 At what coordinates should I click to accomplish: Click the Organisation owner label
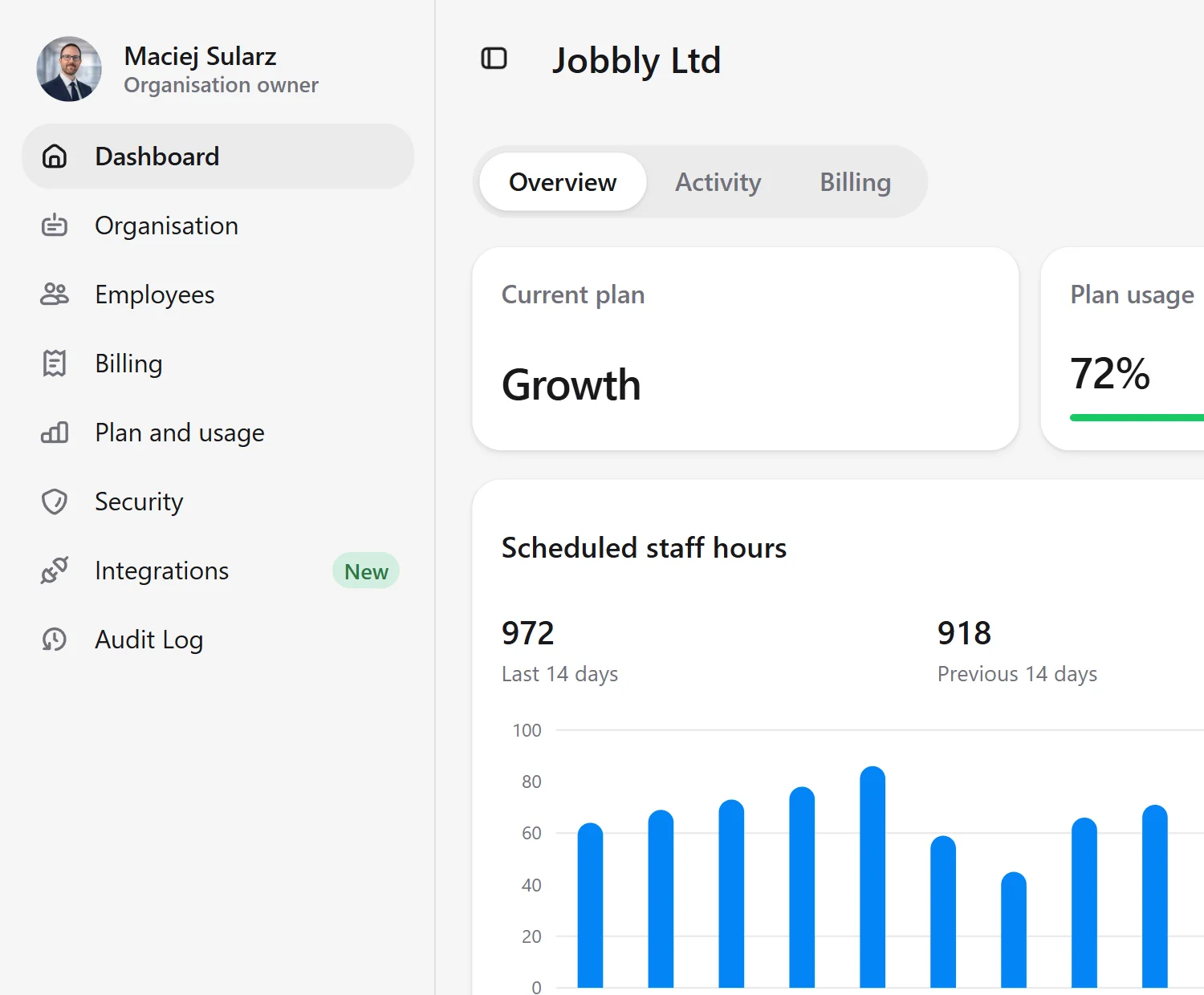click(221, 85)
